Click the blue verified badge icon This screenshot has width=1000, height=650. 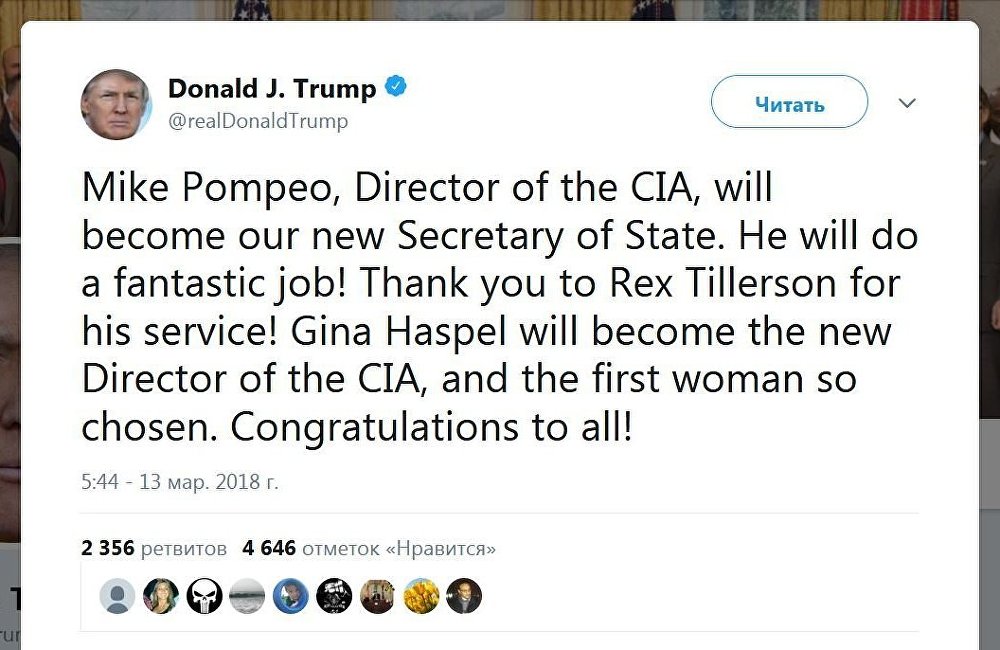tap(396, 88)
